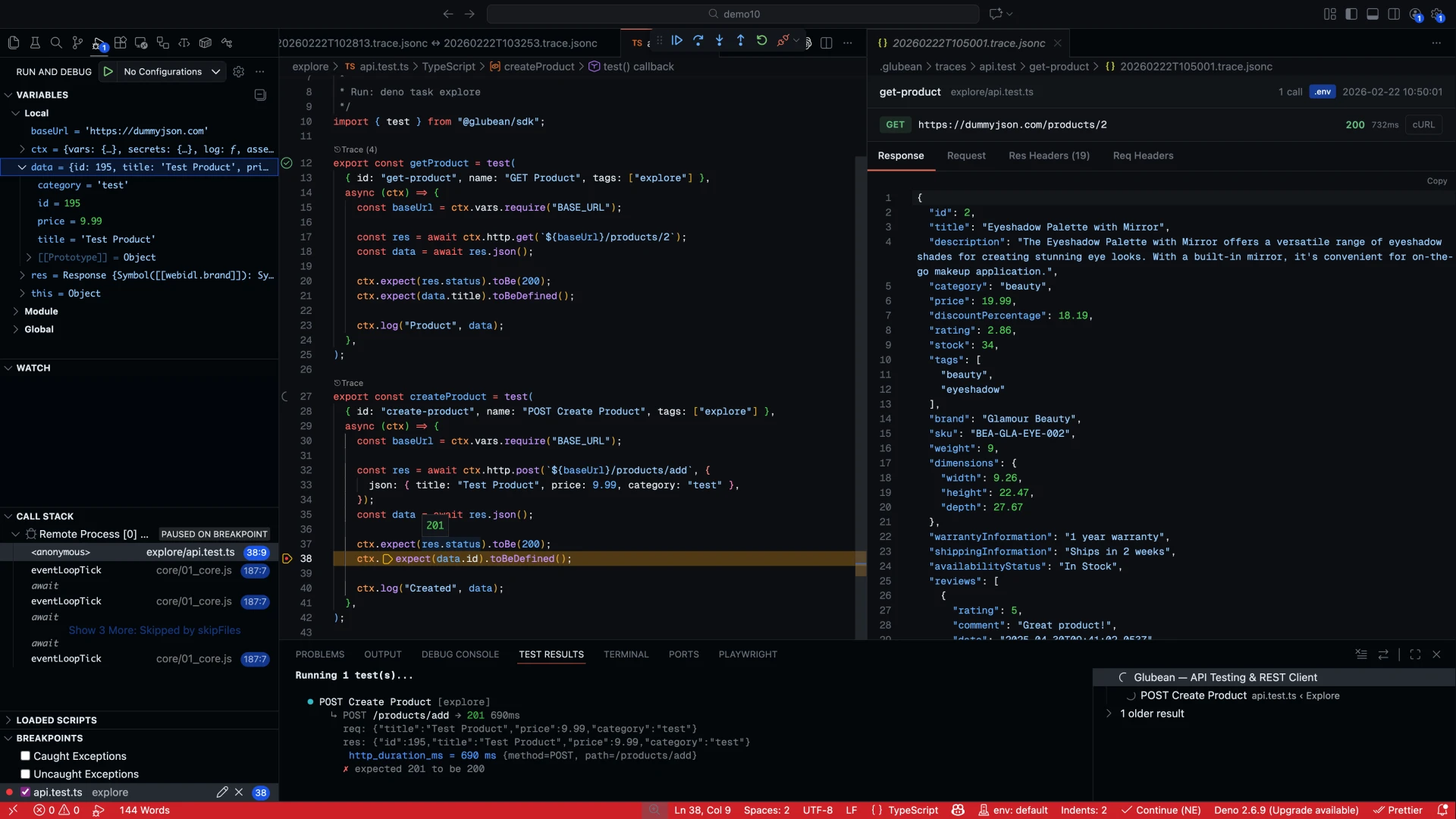
Task: Click the Step Over debug icon
Action: pyautogui.click(x=698, y=40)
